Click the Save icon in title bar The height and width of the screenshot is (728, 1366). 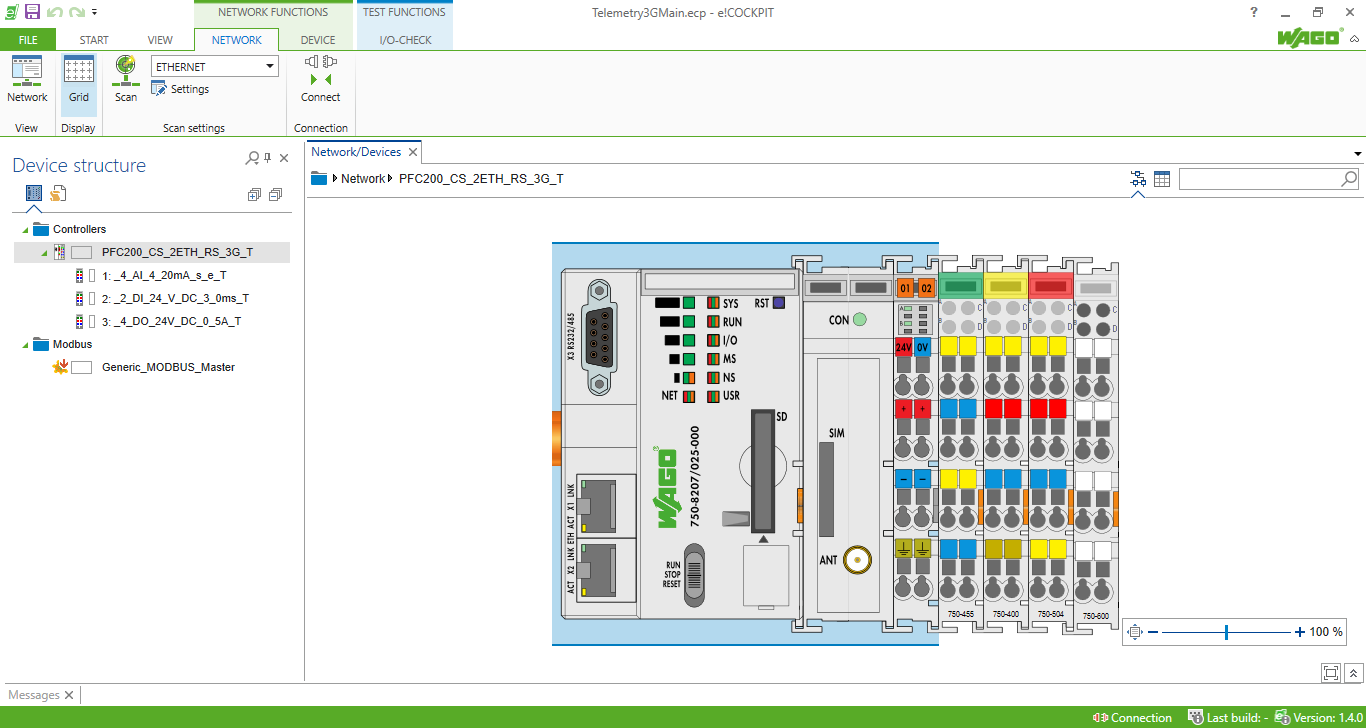32,12
